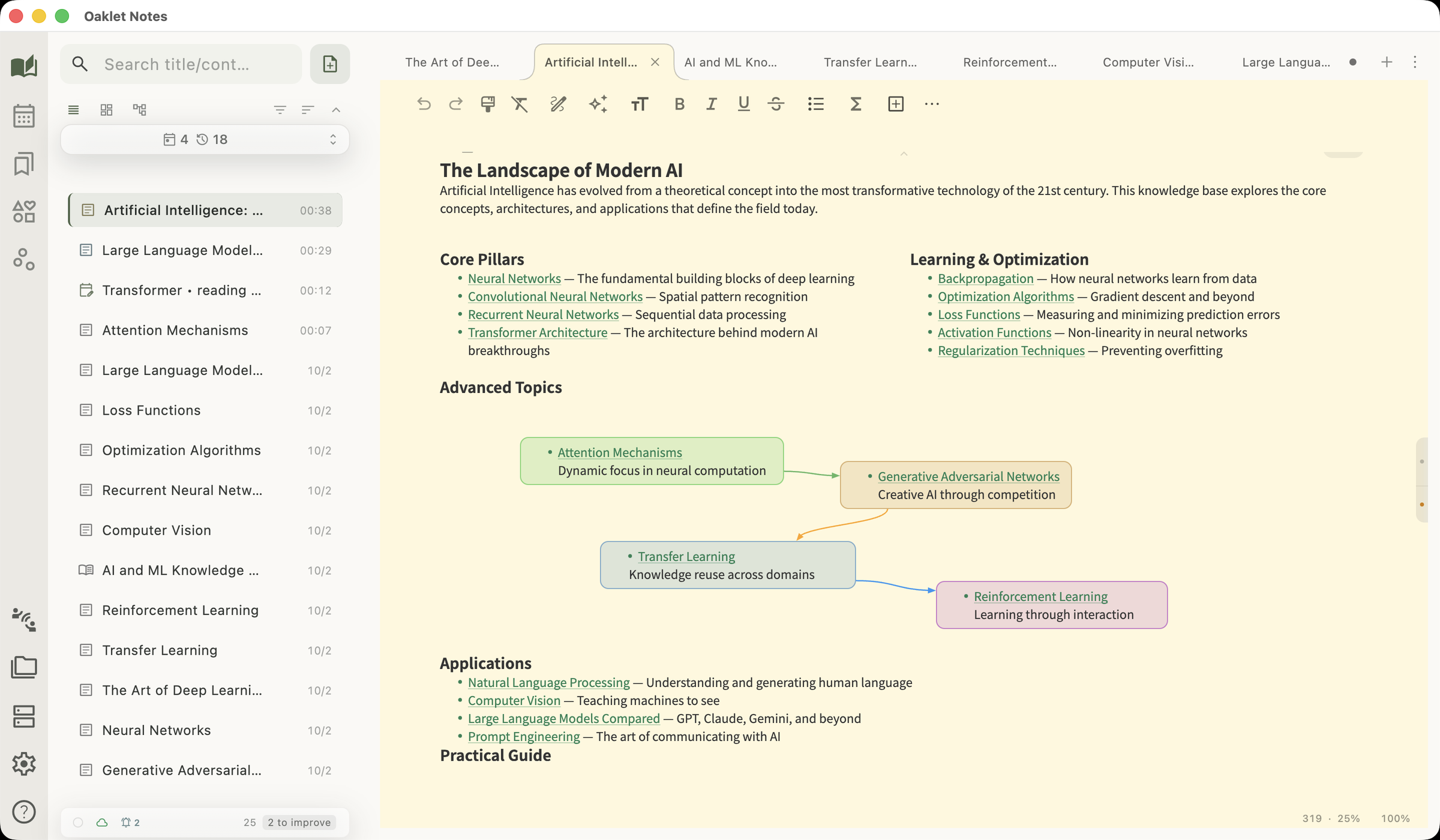
Task: Clear formatting with the crossed T icon
Action: pos(520,104)
